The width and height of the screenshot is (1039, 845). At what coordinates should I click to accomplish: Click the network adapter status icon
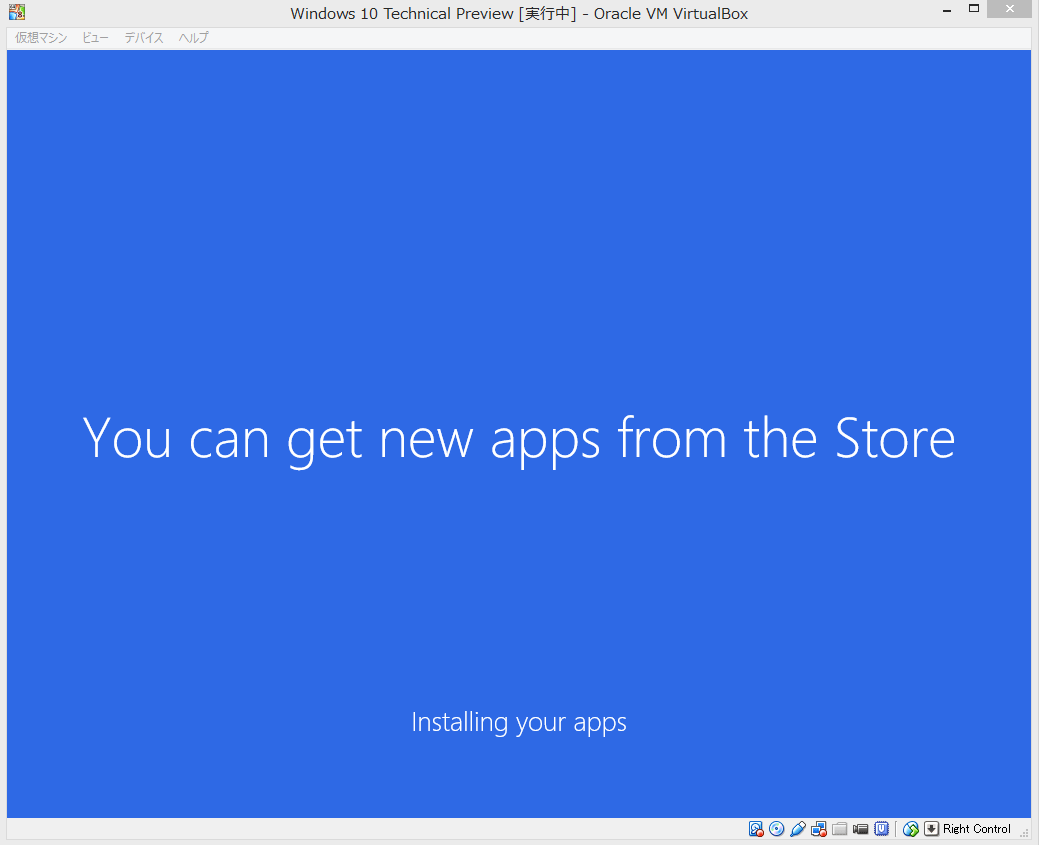819,828
